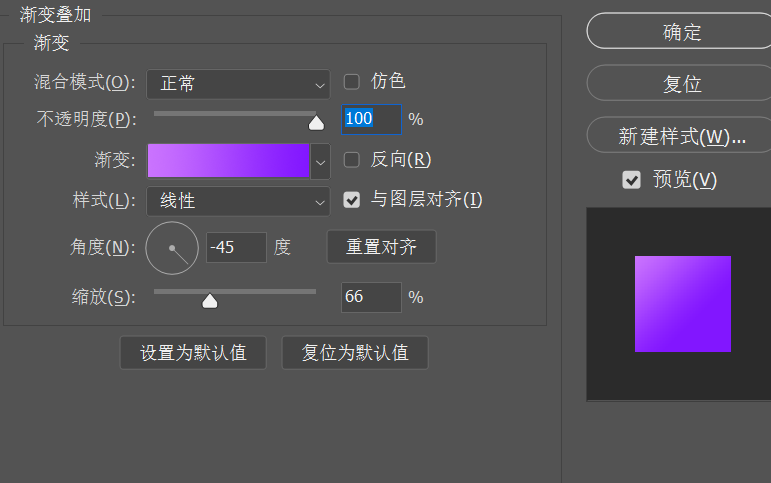This screenshot has height=483, width=771.
Task: Enable the 仿色 dither checkbox
Action: (x=352, y=82)
